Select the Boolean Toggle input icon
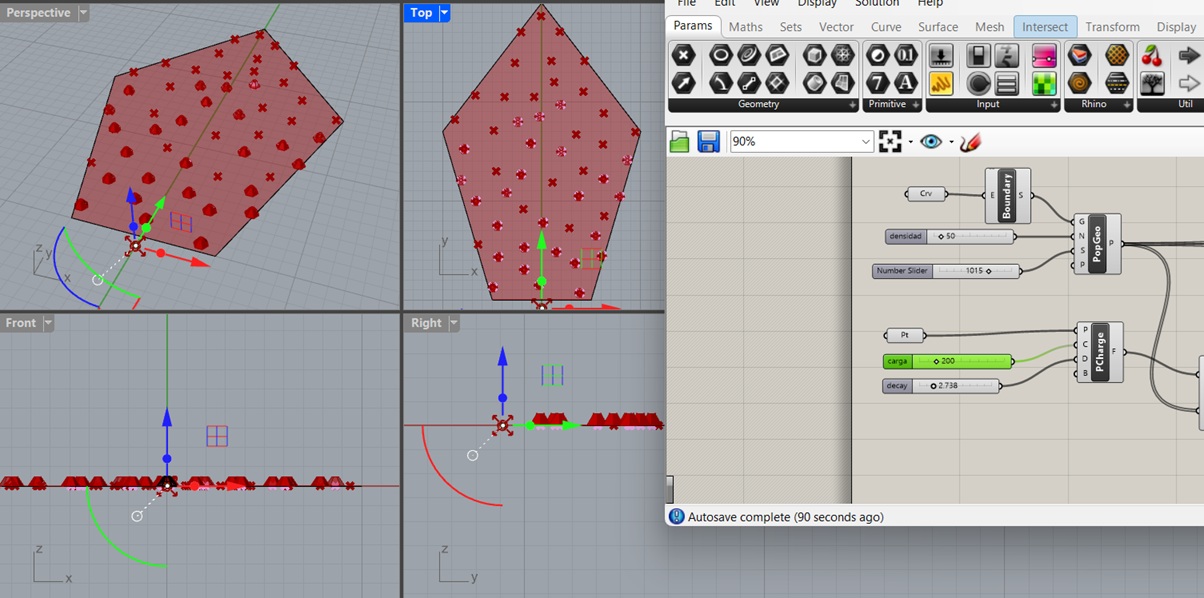Screen dimensions: 1204x598 point(979,54)
